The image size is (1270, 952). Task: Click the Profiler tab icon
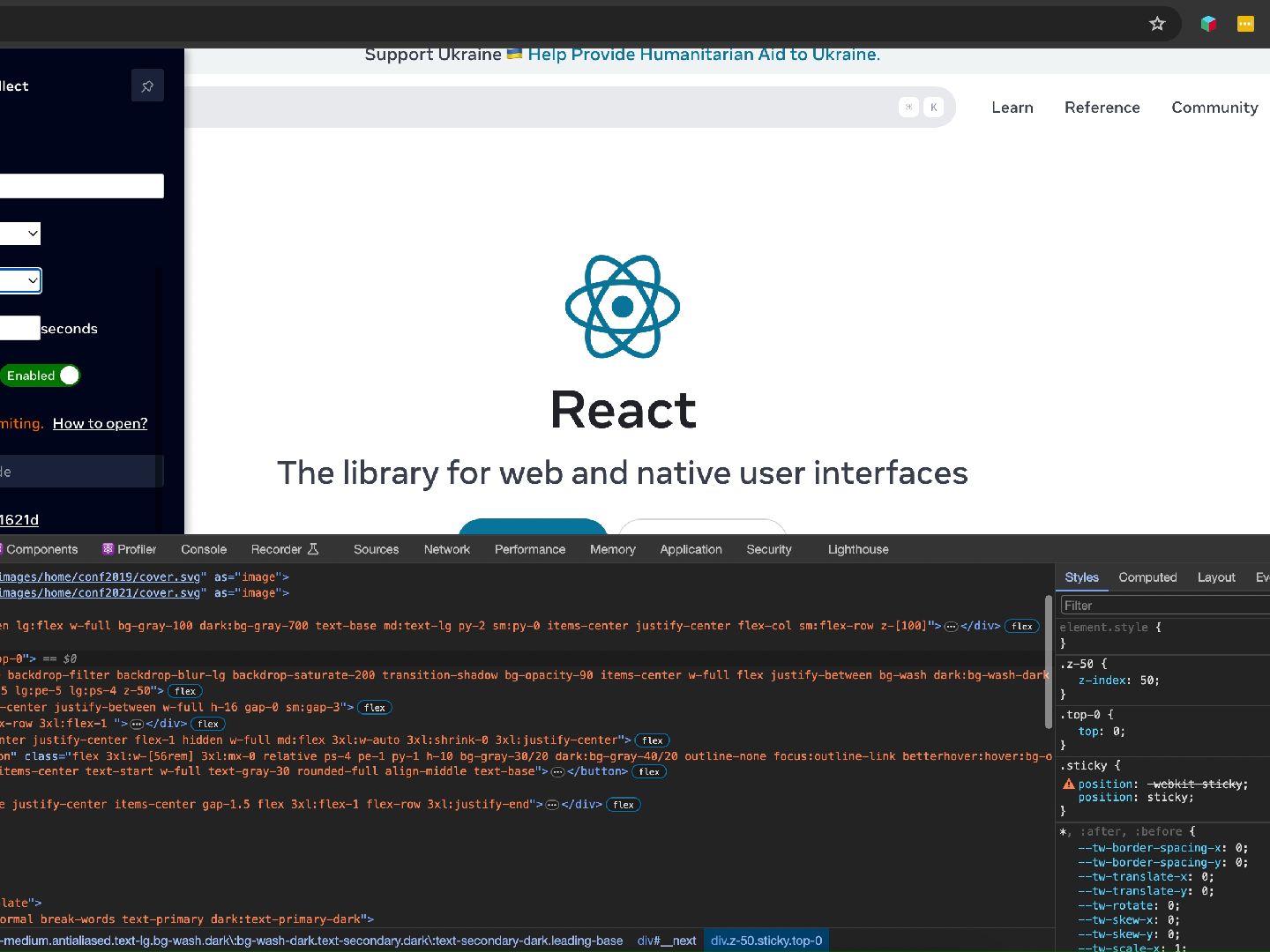pyautogui.click(x=108, y=549)
